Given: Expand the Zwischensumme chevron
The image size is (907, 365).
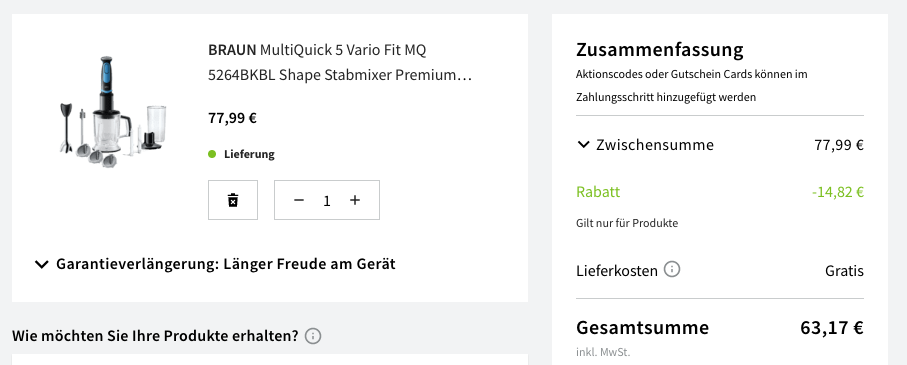Looking at the screenshot, I should 584,145.
